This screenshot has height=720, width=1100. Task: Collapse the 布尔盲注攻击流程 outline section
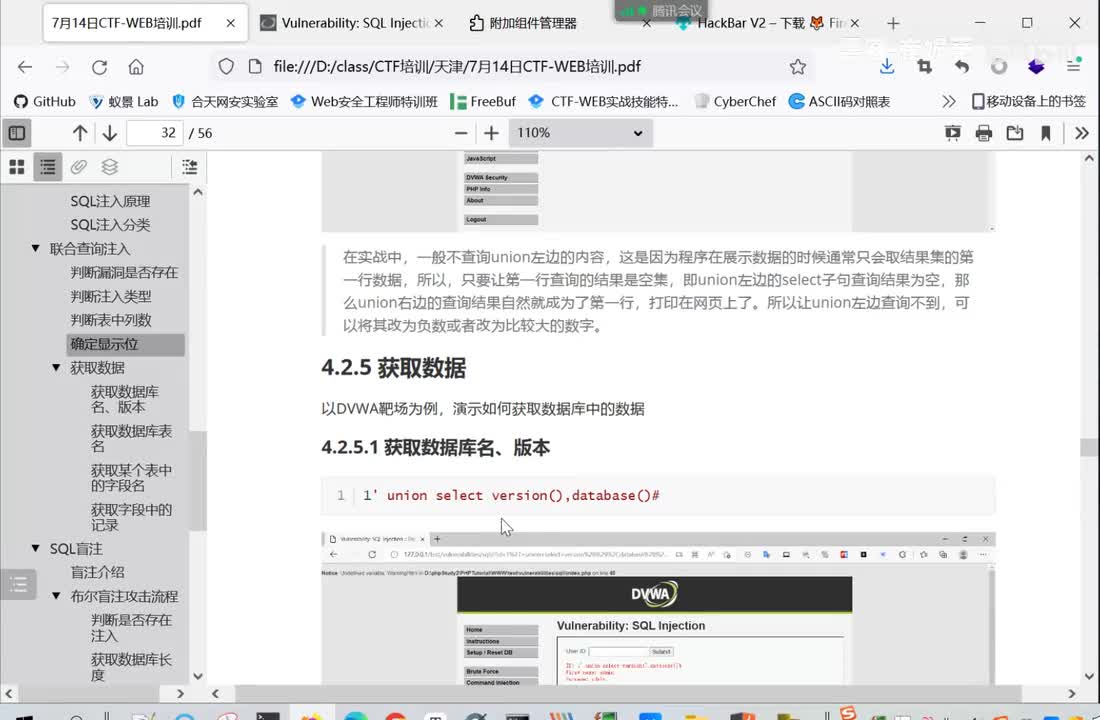pyautogui.click(x=56, y=596)
